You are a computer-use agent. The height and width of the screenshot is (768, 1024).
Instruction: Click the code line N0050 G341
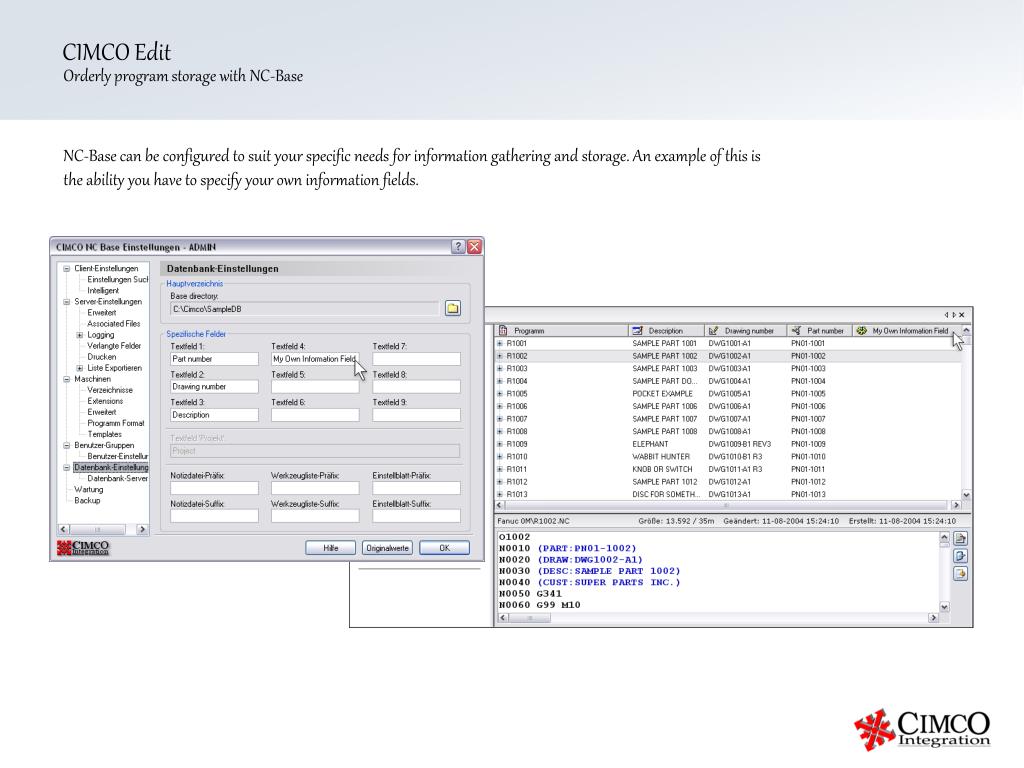click(x=530, y=594)
